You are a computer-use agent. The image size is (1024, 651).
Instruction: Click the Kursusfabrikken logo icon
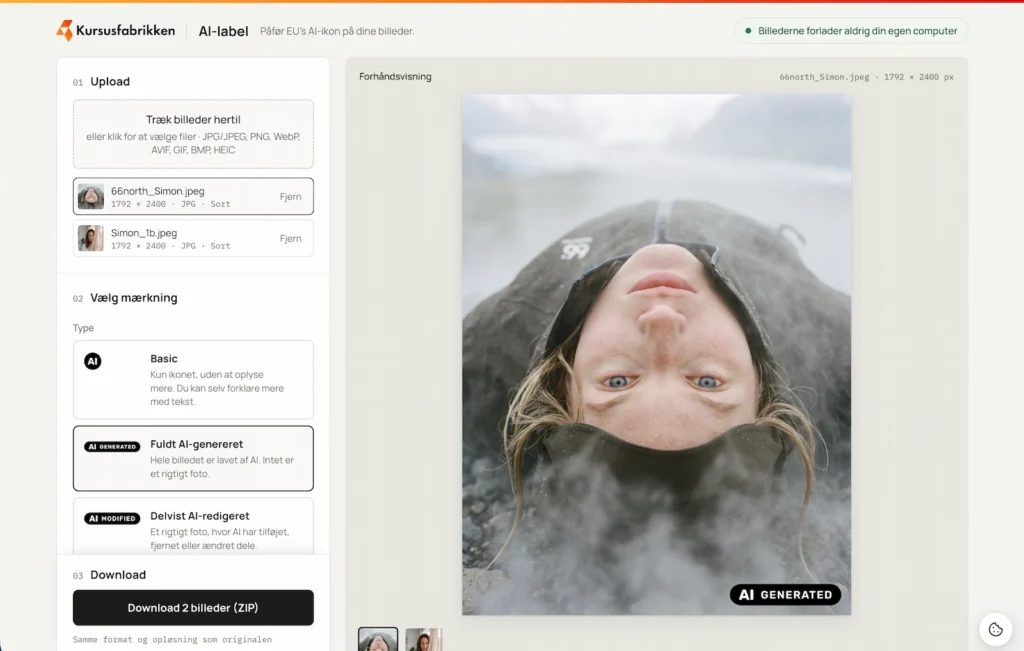coord(65,30)
